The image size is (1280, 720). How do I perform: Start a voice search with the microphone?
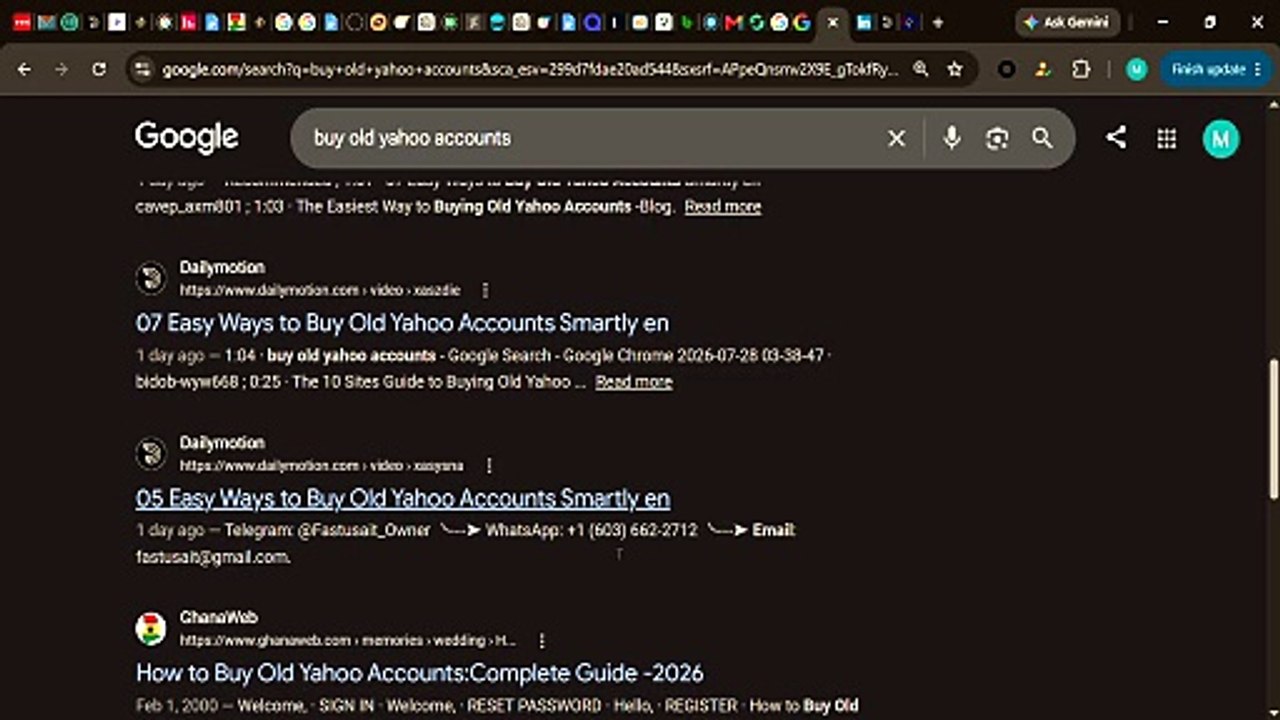point(952,138)
